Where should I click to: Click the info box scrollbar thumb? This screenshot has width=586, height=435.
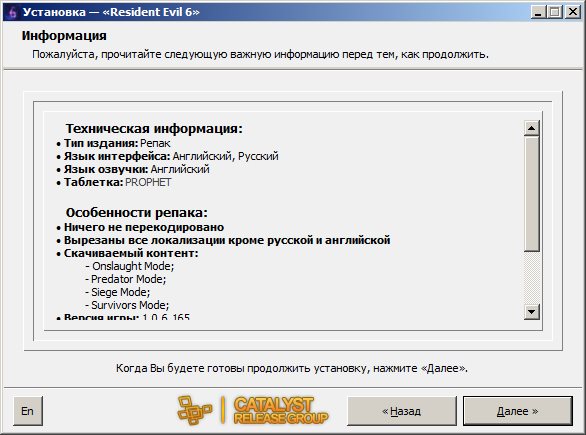coord(531,194)
